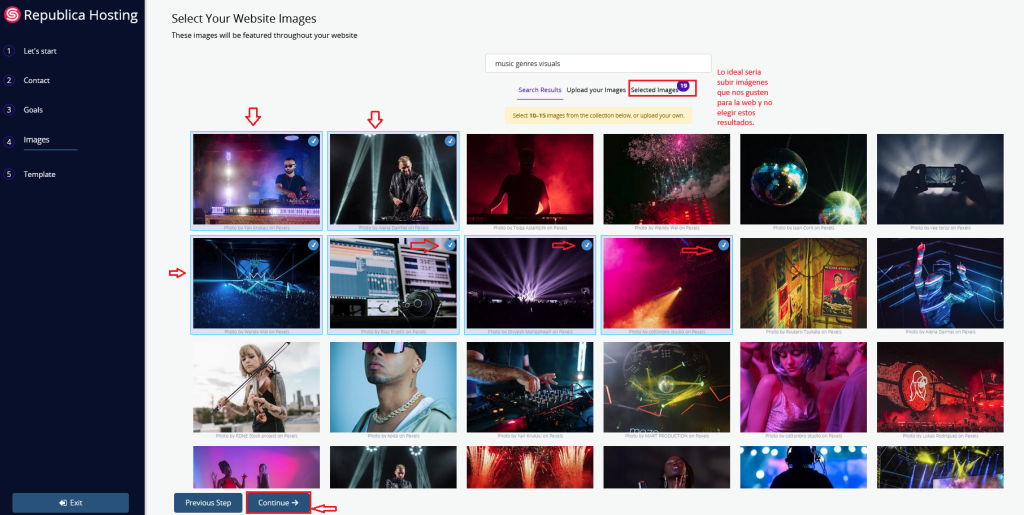Click the Exit button
The width and height of the screenshot is (1024, 515).
point(70,502)
